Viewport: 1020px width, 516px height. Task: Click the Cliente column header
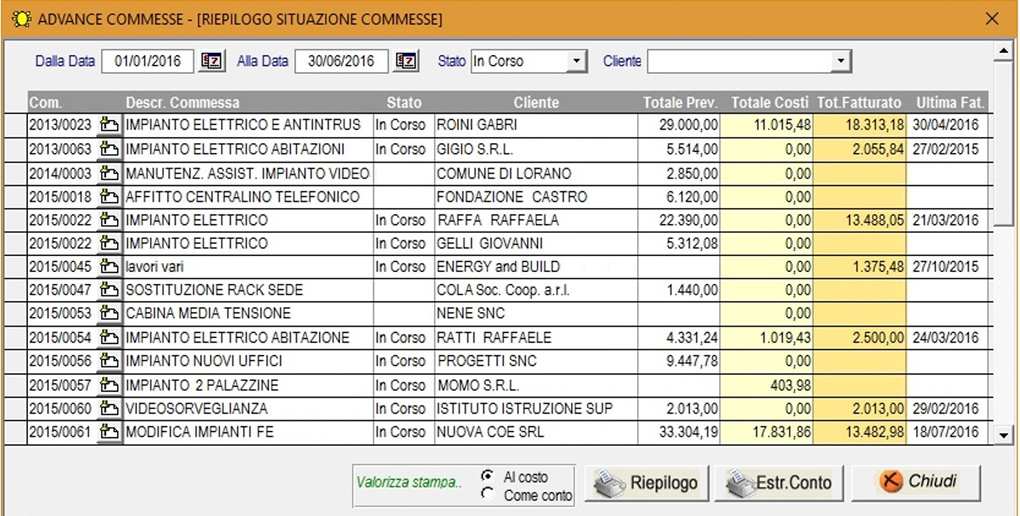(x=536, y=103)
